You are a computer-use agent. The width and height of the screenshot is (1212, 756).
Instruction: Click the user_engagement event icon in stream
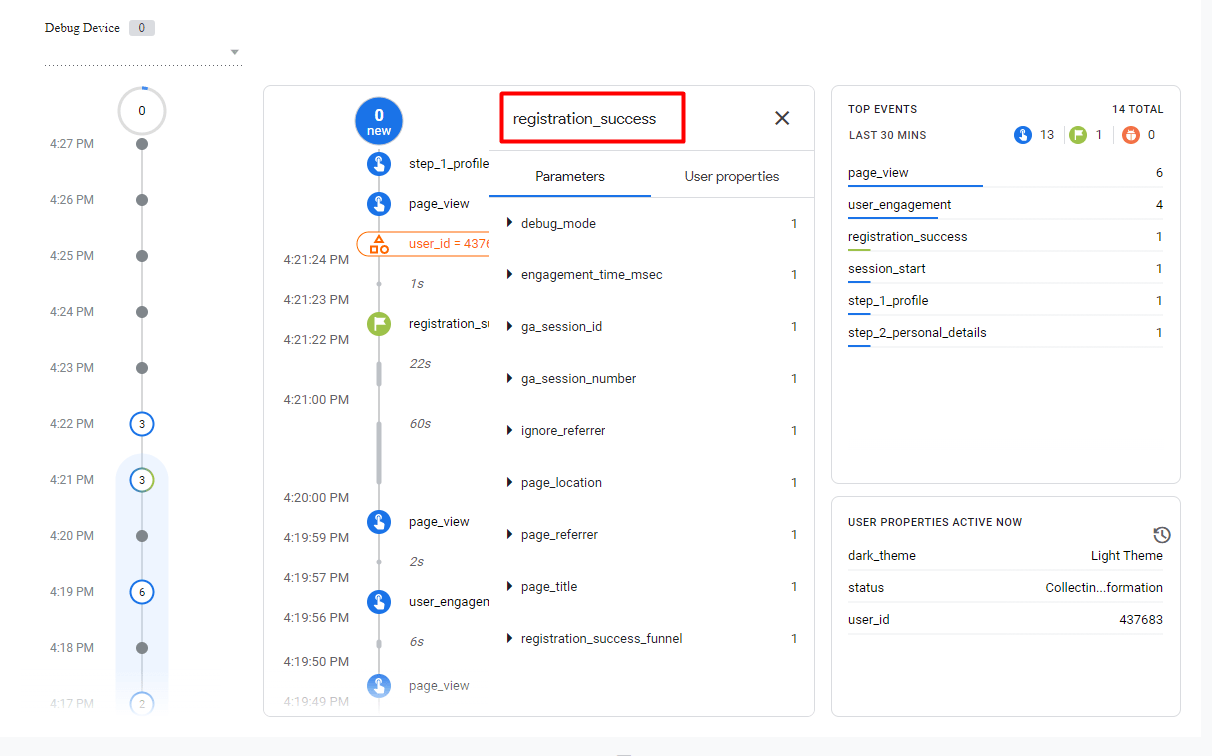378,602
